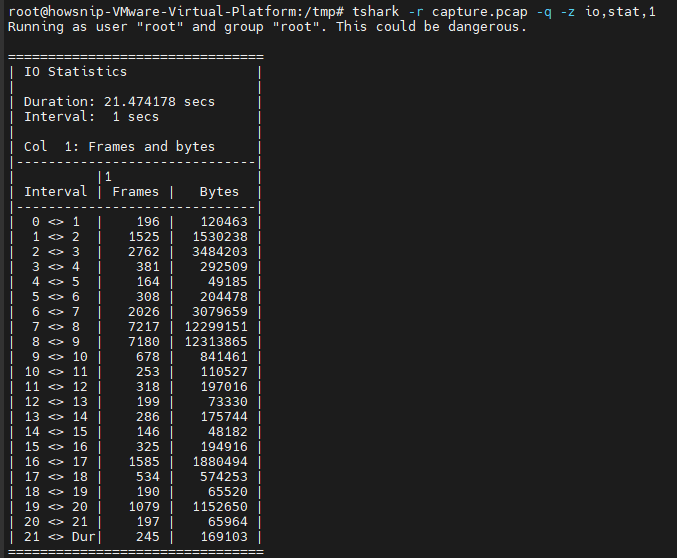Click frames value 1079
The width and height of the screenshot is (677, 558).
(x=144, y=507)
